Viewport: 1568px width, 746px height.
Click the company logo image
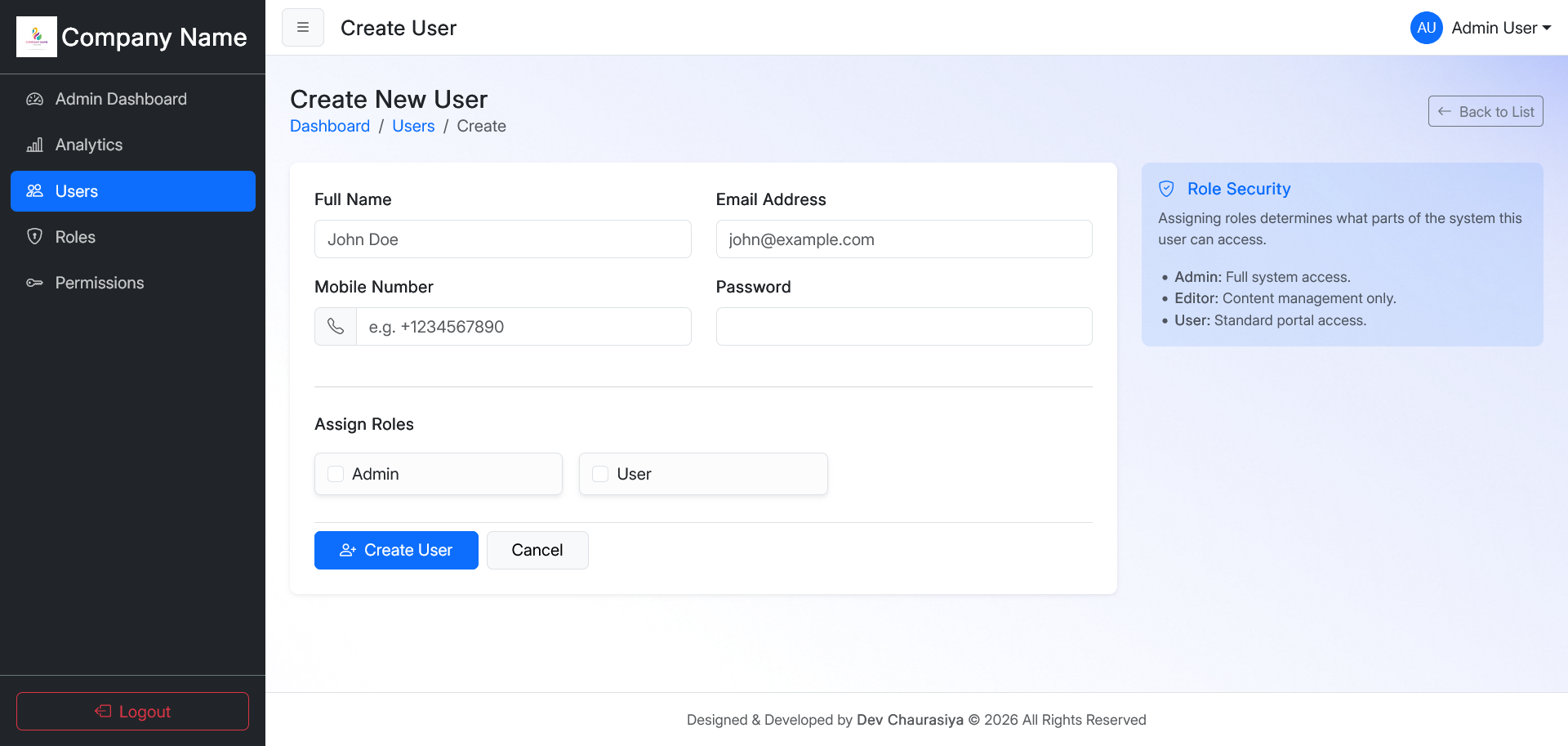click(37, 37)
